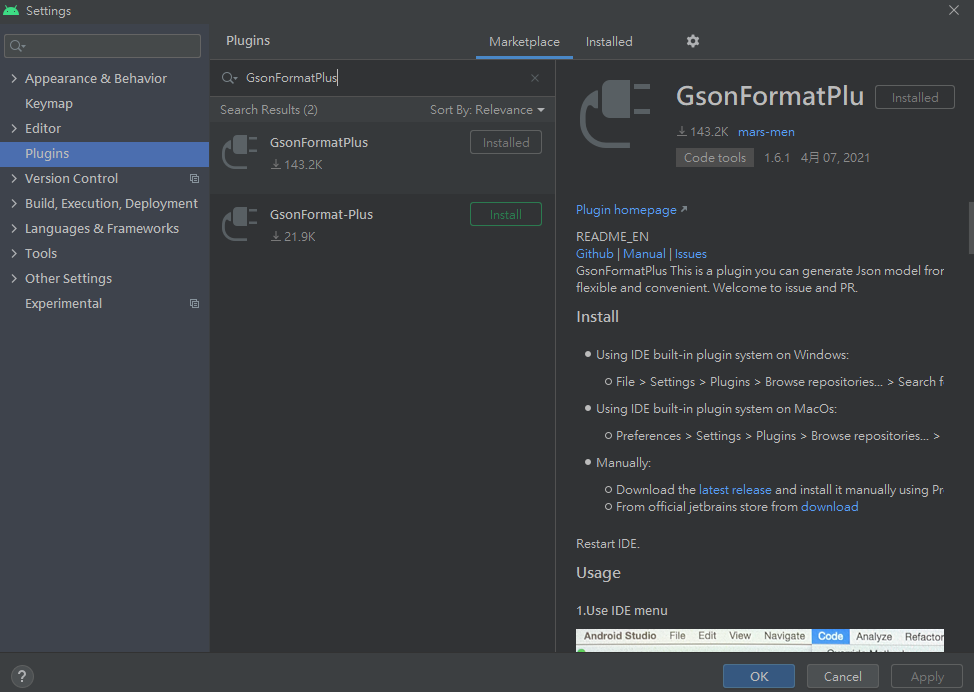Focus the settings search field in sidebar
974x692 pixels.
pos(102,46)
